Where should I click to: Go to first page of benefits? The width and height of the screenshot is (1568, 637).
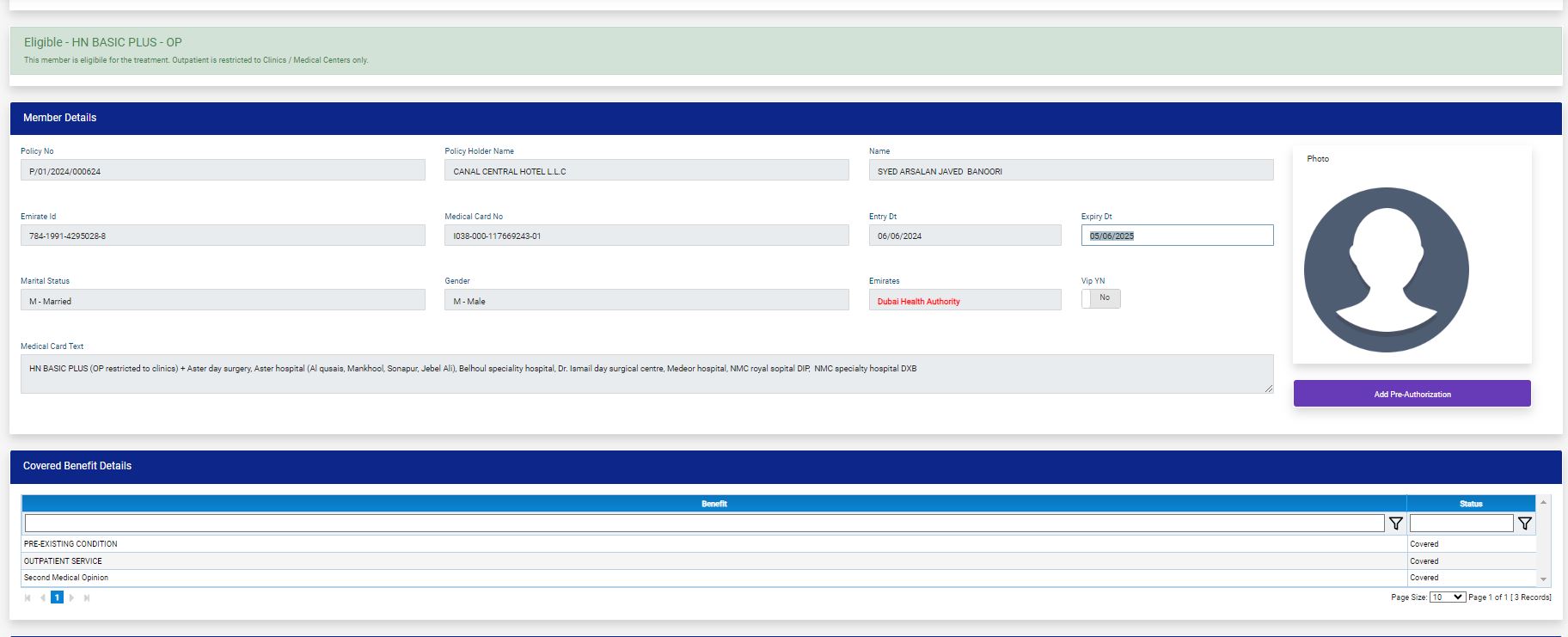28,597
